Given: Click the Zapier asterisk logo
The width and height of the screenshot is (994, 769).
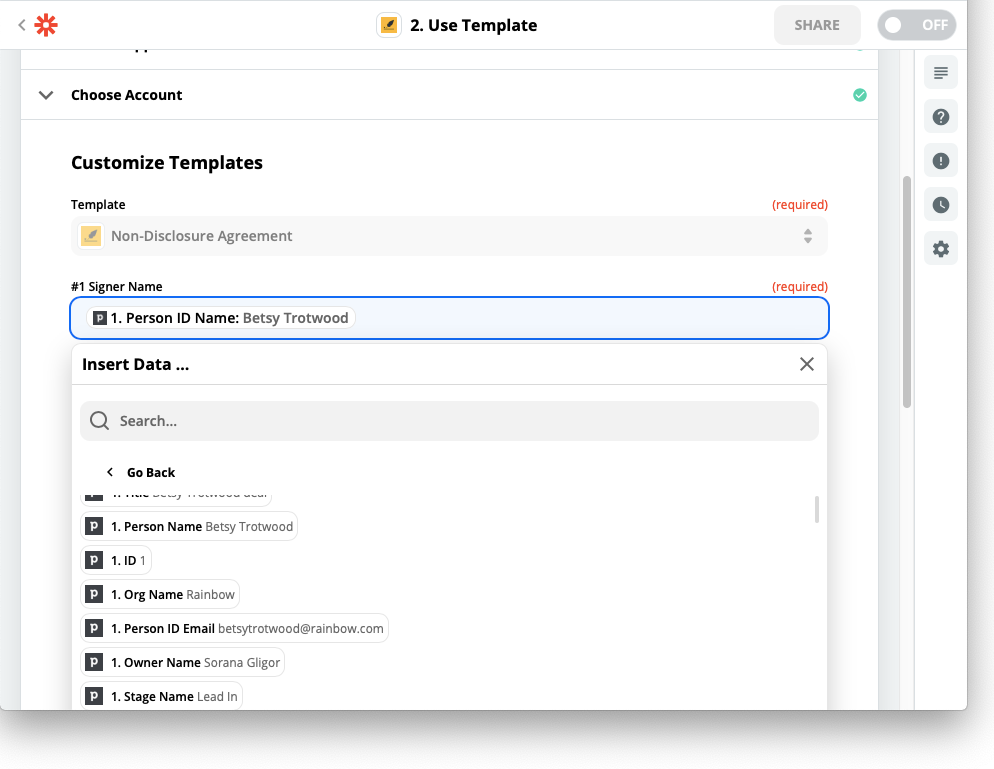Looking at the screenshot, I should click(x=46, y=25).
